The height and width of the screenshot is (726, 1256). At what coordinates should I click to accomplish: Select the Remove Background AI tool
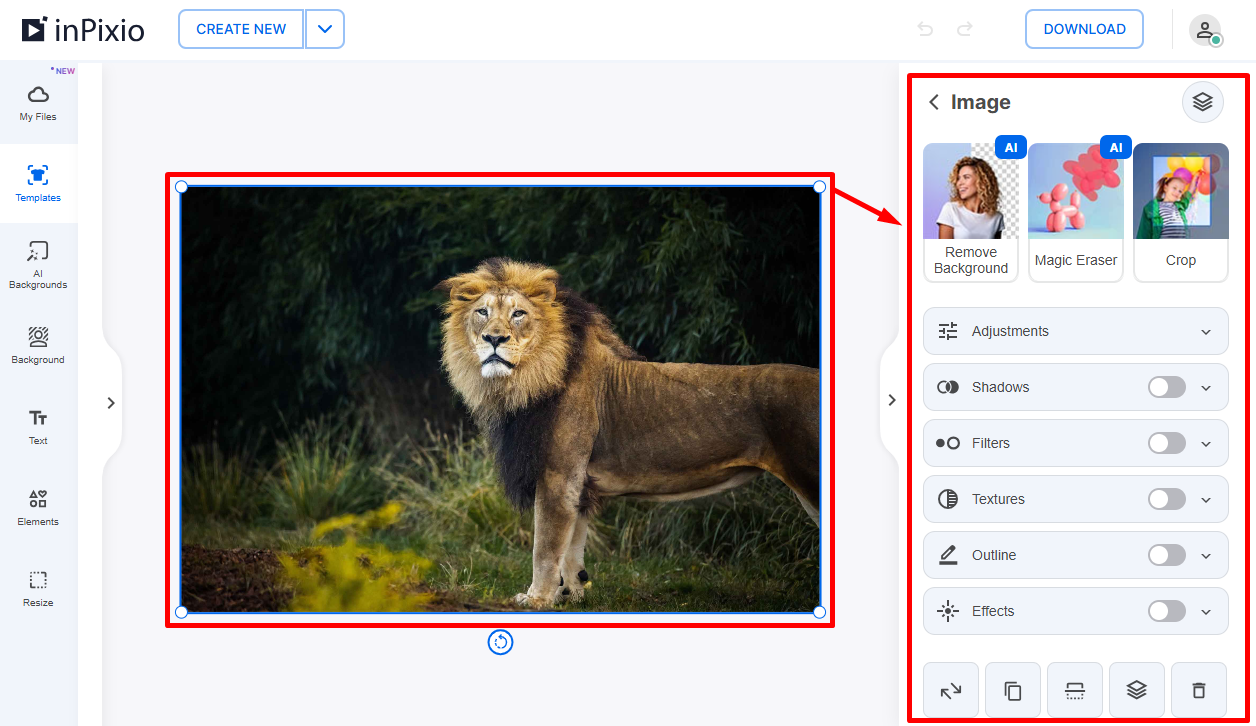[971, 212]
